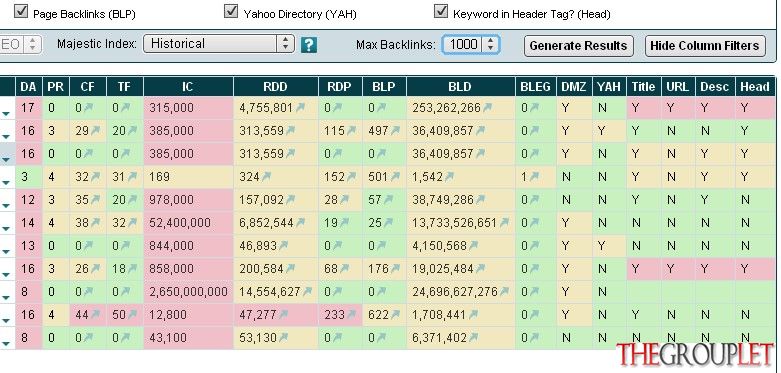The image size is (781, 373).
Task: Expand the row with IC 52,400,000
Action: tap(6, 229)
